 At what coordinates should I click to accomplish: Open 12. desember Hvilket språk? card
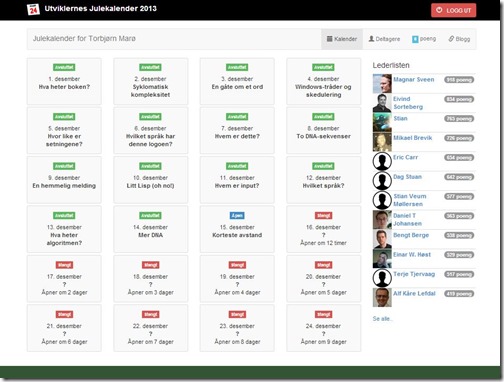coord(323,180)
